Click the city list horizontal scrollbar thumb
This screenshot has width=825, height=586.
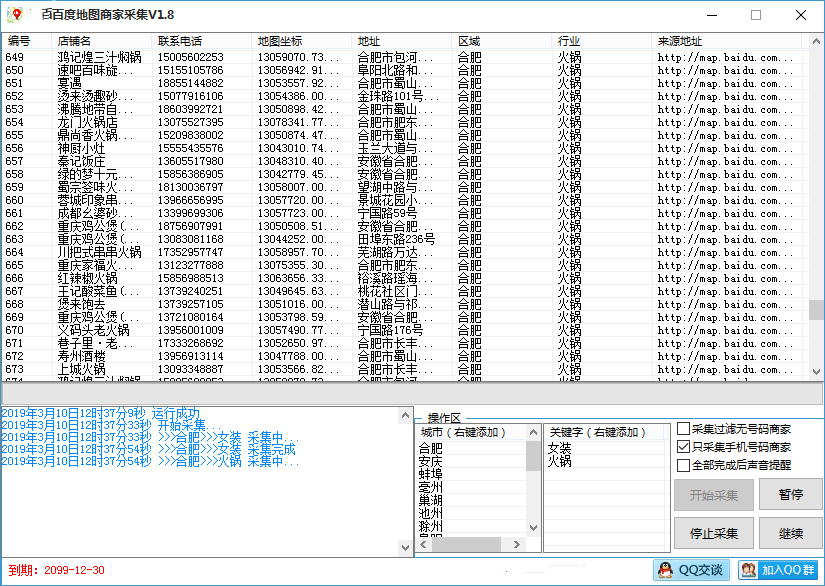click(x=466, y=544)
